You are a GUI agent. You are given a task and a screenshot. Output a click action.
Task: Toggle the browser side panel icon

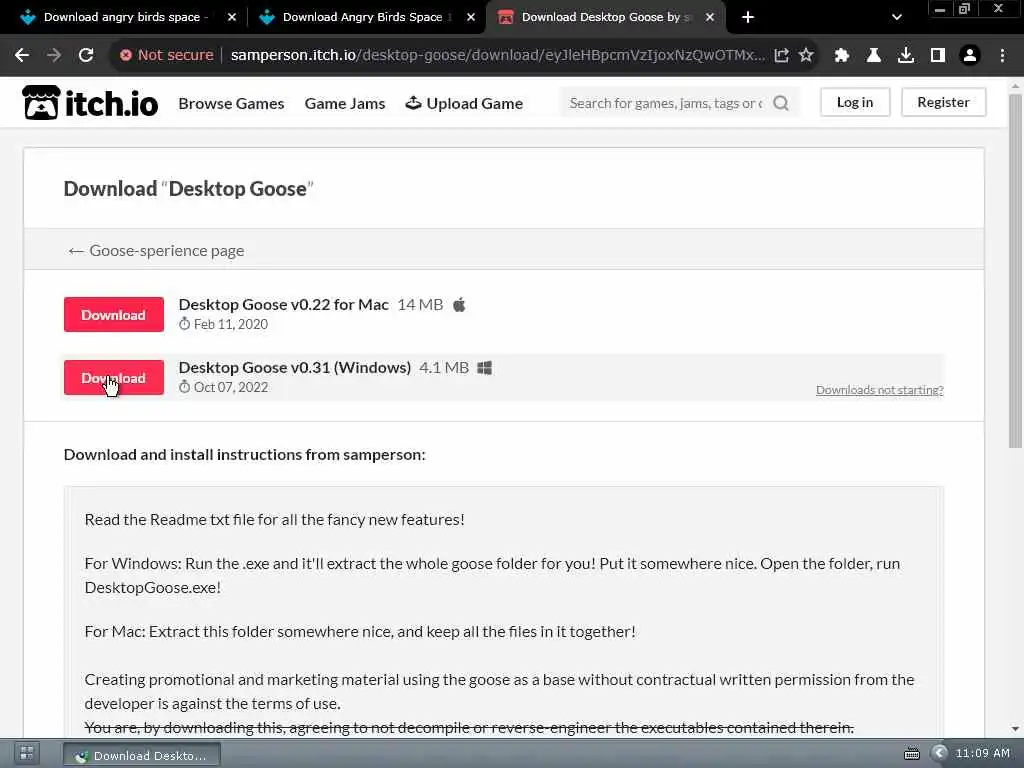point(938,56)
